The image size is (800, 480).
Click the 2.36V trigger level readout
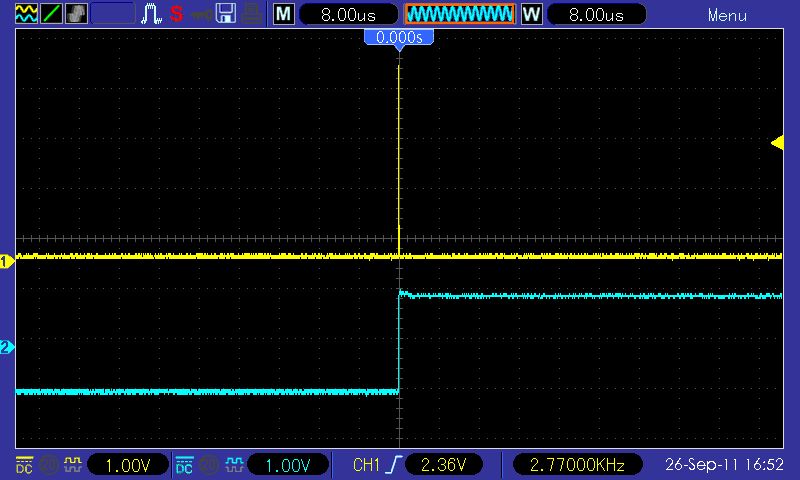point(446,465)
